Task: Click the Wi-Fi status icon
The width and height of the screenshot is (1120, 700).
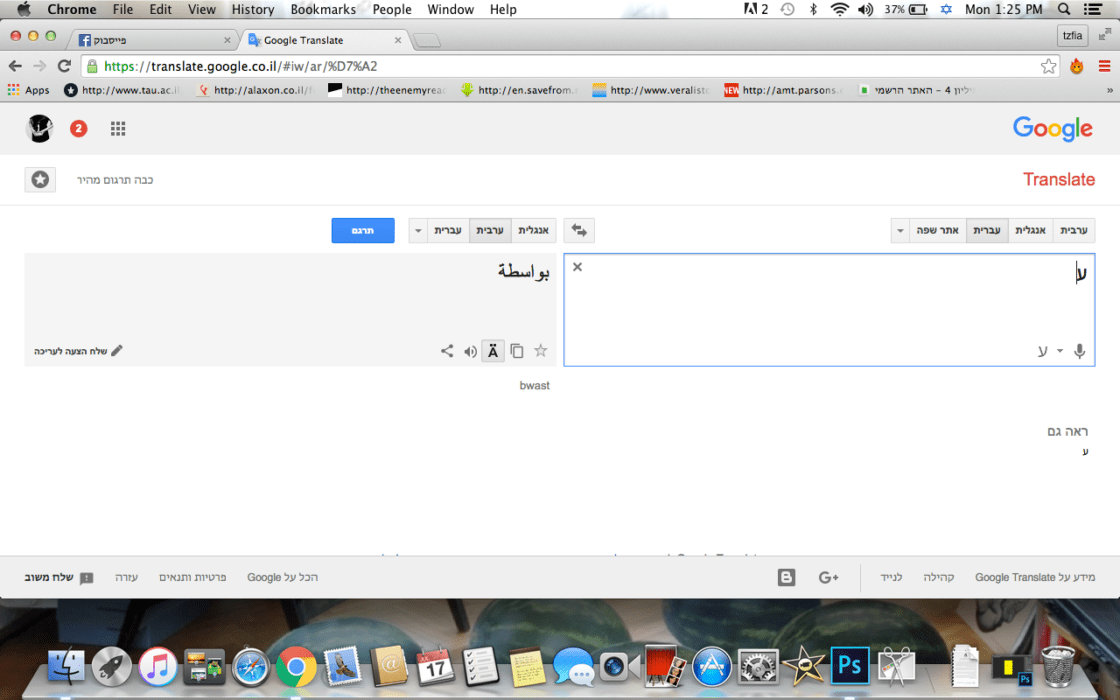Action: (x=839, y=9)
